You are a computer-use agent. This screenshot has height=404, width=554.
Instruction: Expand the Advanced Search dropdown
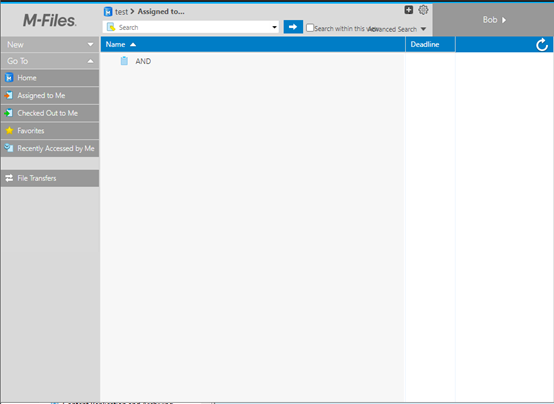tap(397, 29)
